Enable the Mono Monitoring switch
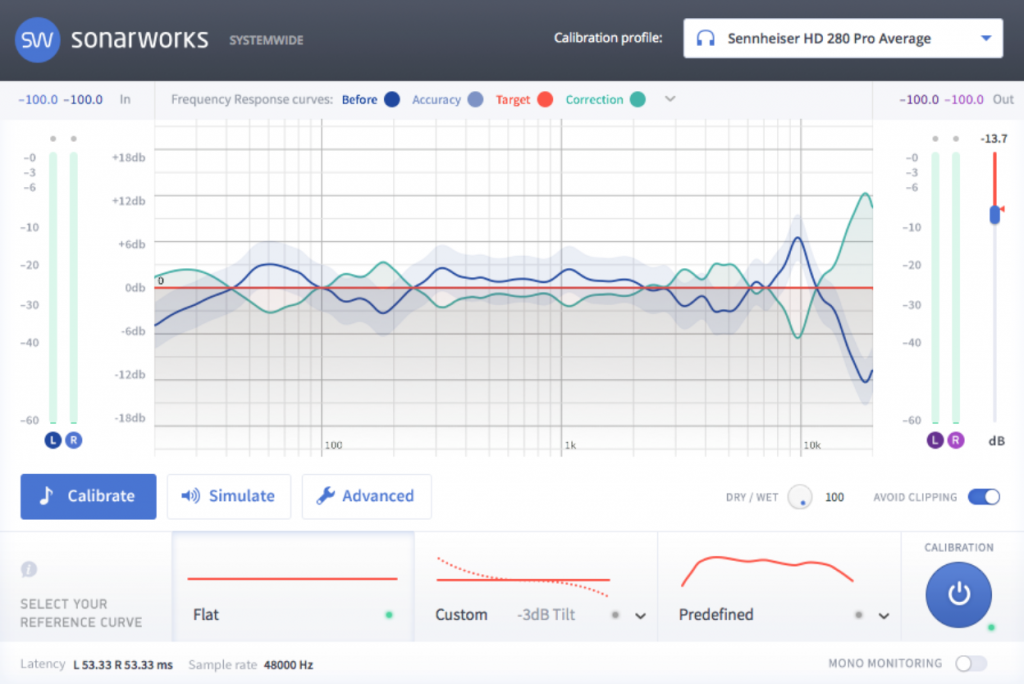Screen dimensions: 1024x684 pos(970,663)
